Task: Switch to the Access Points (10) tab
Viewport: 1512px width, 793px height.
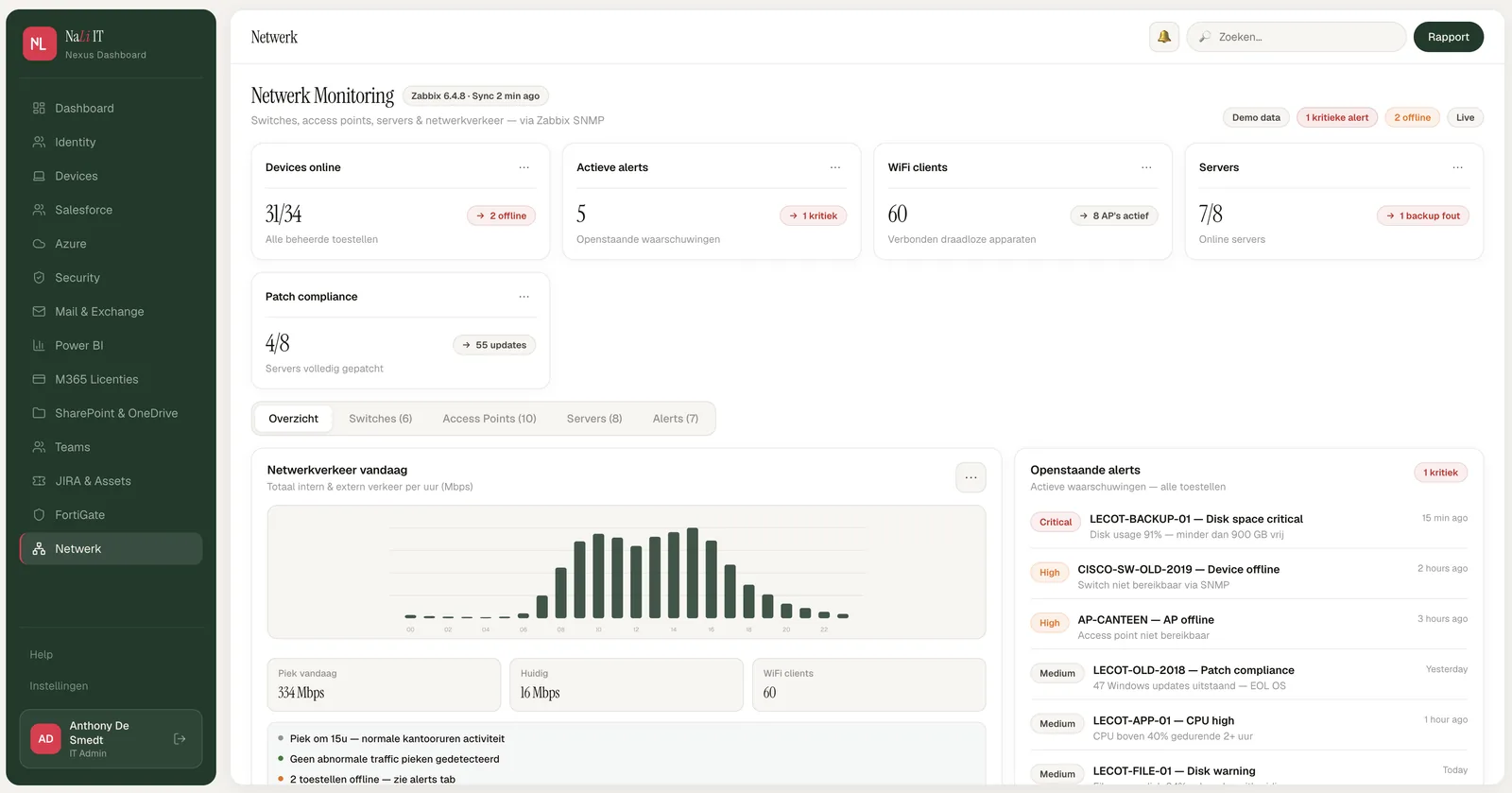Action: click(490, 419)
